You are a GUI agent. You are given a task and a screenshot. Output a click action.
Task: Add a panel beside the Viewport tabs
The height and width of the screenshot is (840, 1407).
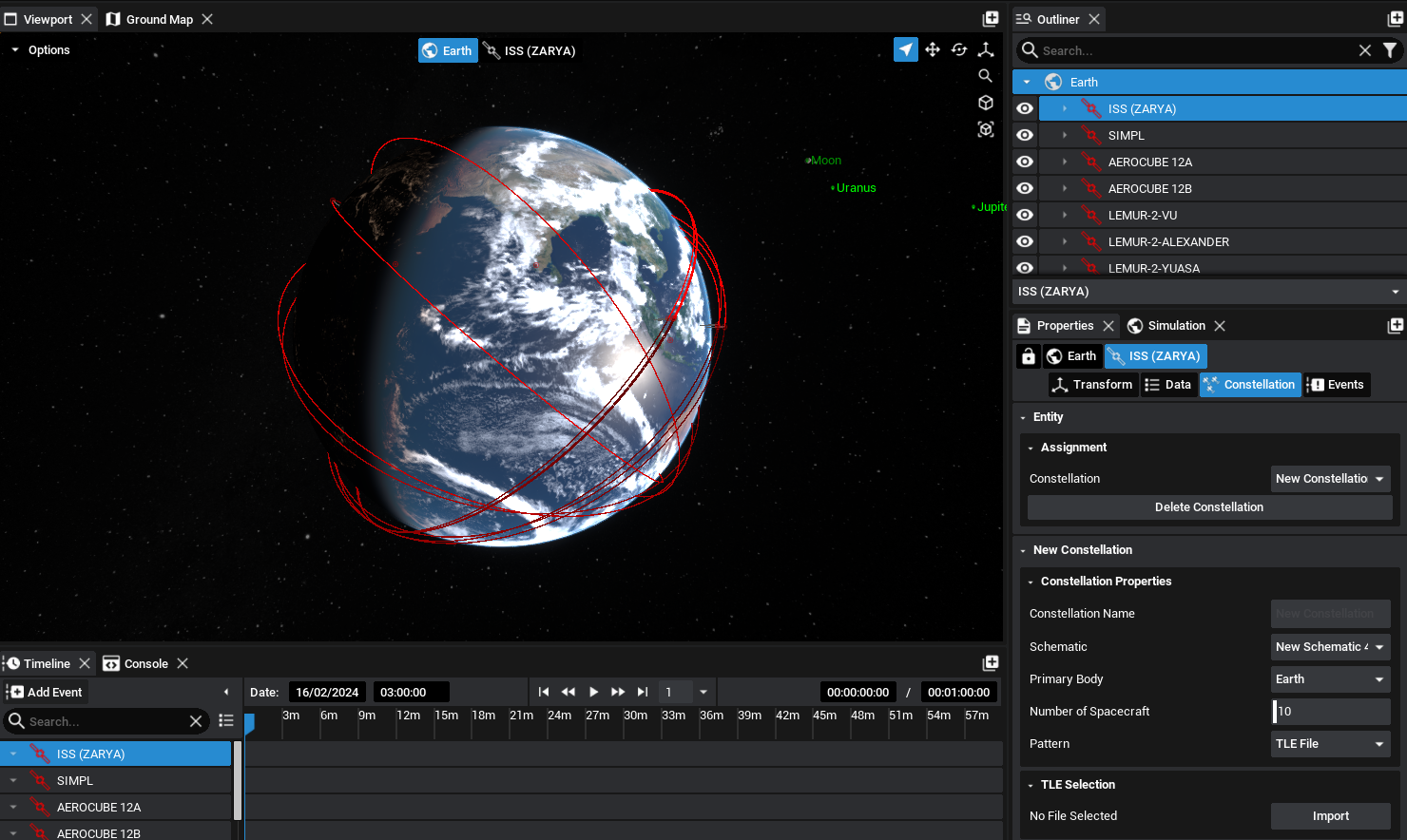[x=991, y=19]
